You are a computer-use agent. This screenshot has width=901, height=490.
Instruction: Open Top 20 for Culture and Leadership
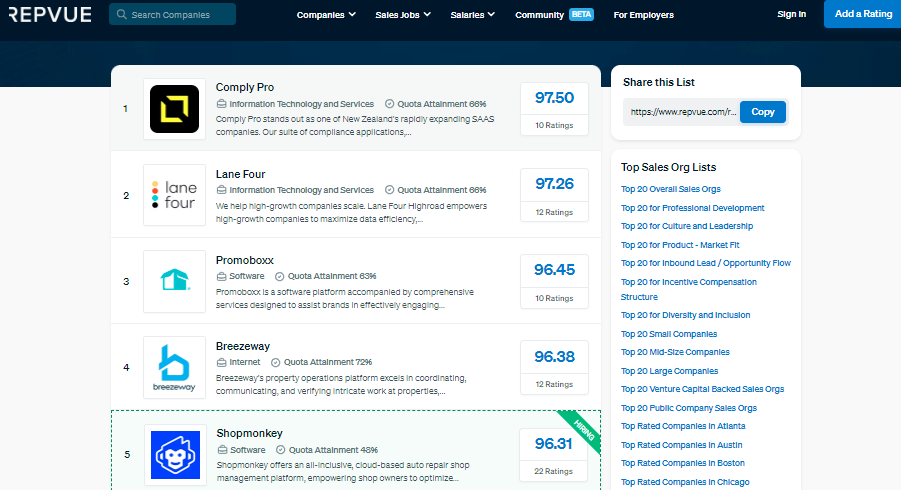(x=687, y=226)
